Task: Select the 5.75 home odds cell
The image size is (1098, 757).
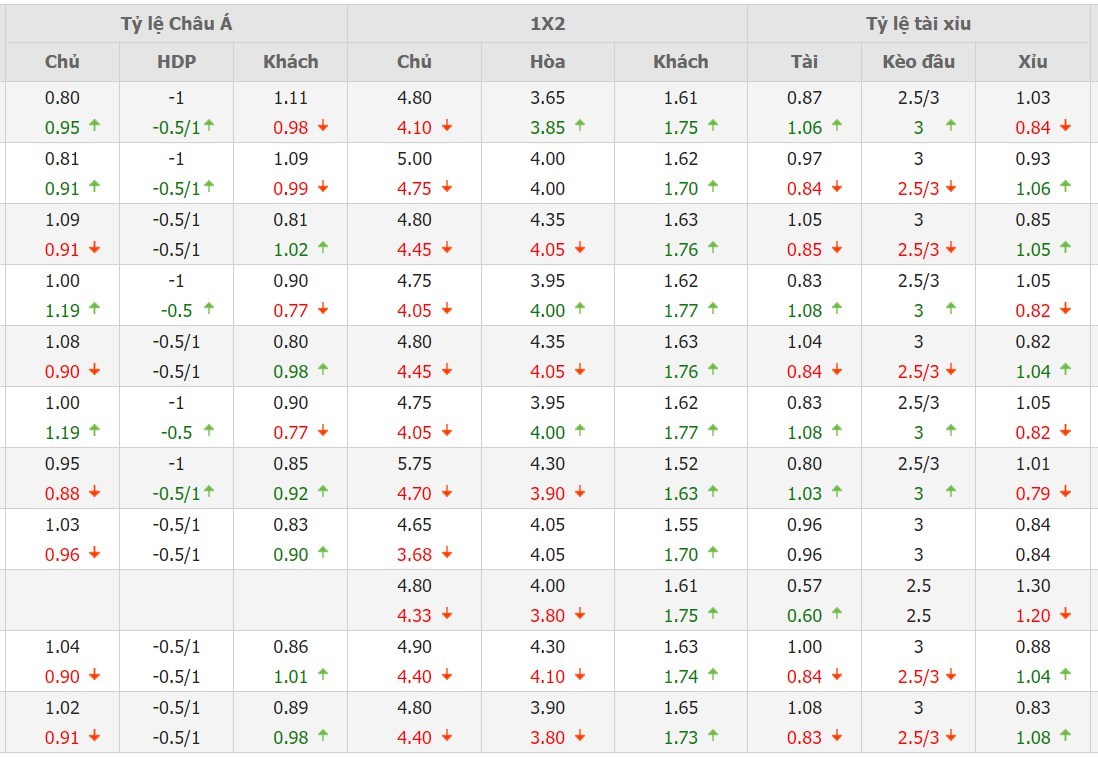Action: [x=414, y=464]
